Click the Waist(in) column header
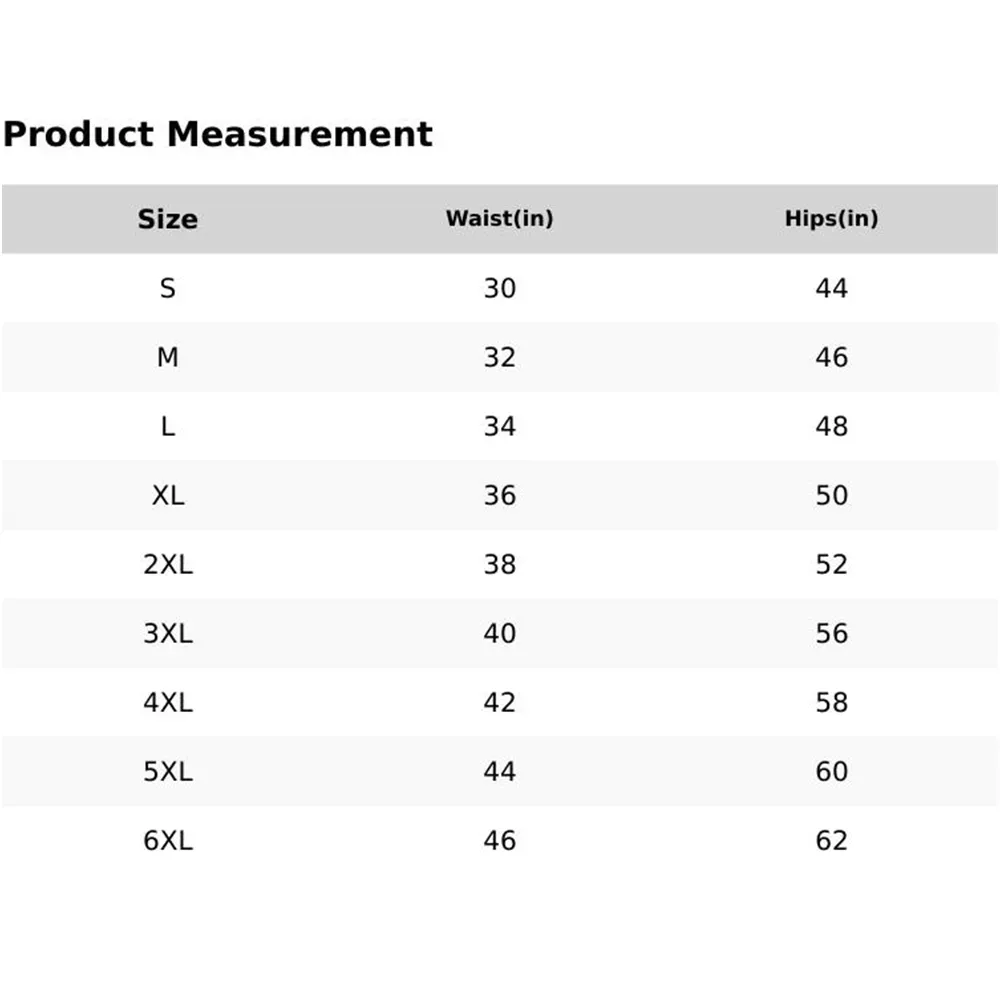Image resolution: width=1000 pixels, height=1000 pixels. (499, 219)
